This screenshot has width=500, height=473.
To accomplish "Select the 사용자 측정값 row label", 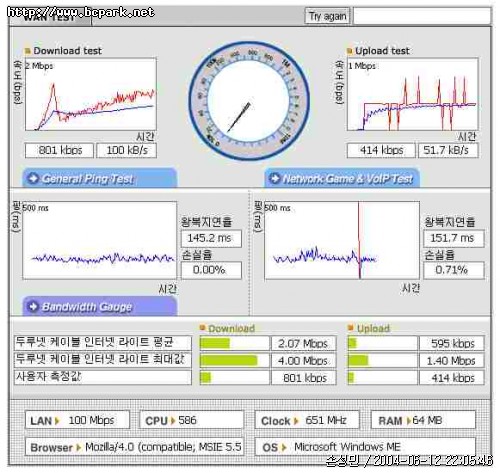I will (103, 377).
